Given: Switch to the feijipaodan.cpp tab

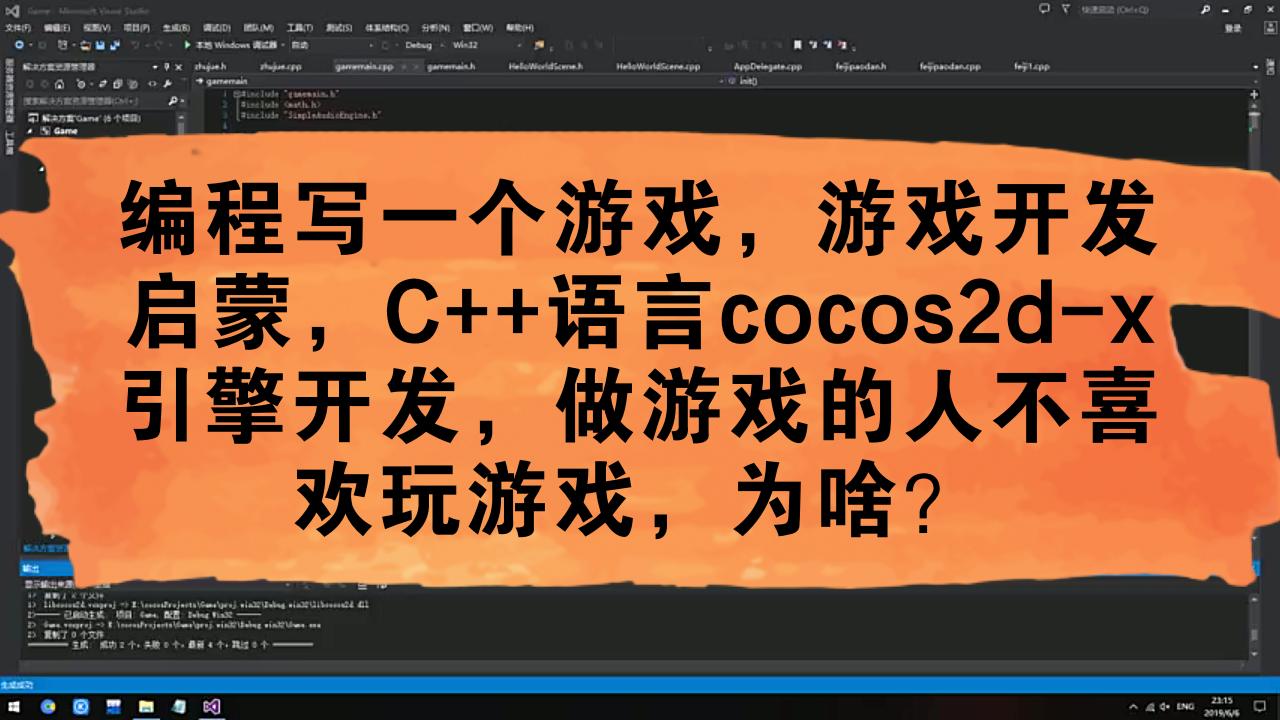Looking at the screenshot, I should tap(950, 66).
